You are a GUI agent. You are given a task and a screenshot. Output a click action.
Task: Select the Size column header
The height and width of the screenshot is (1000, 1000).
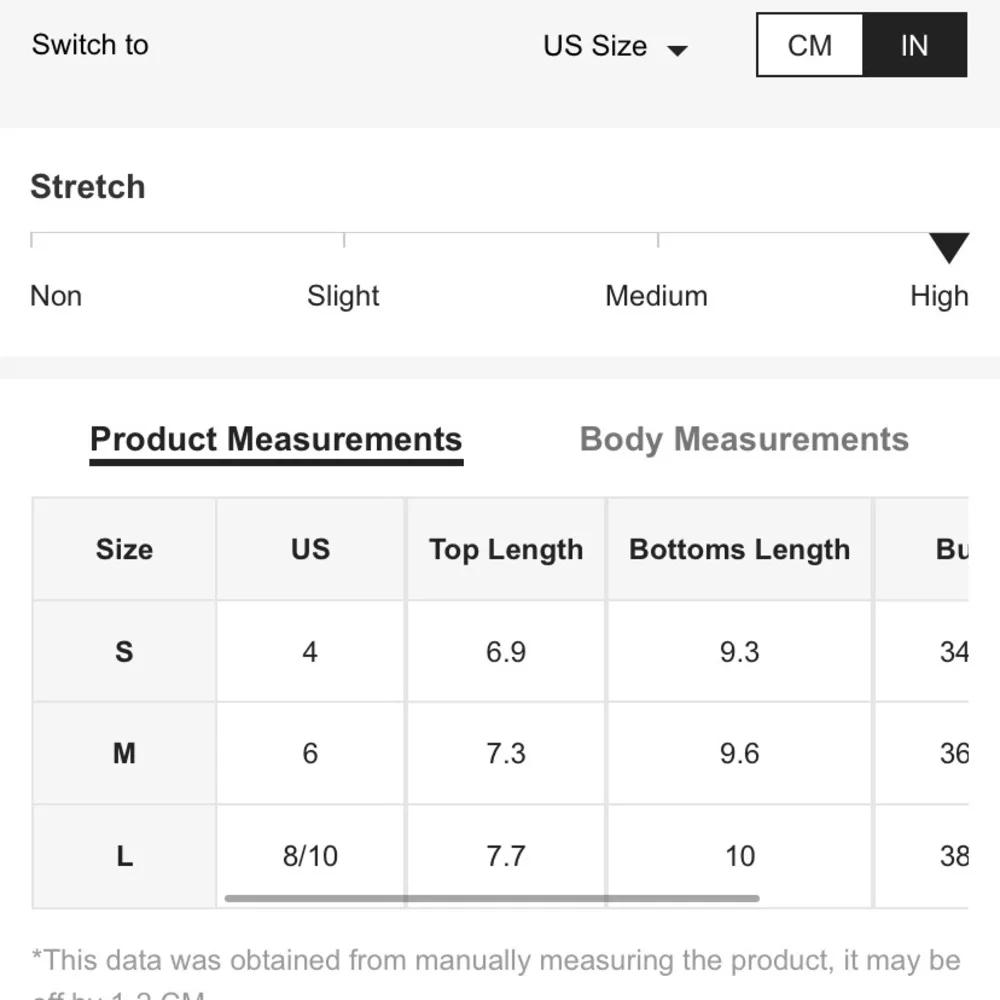[124, 549]
